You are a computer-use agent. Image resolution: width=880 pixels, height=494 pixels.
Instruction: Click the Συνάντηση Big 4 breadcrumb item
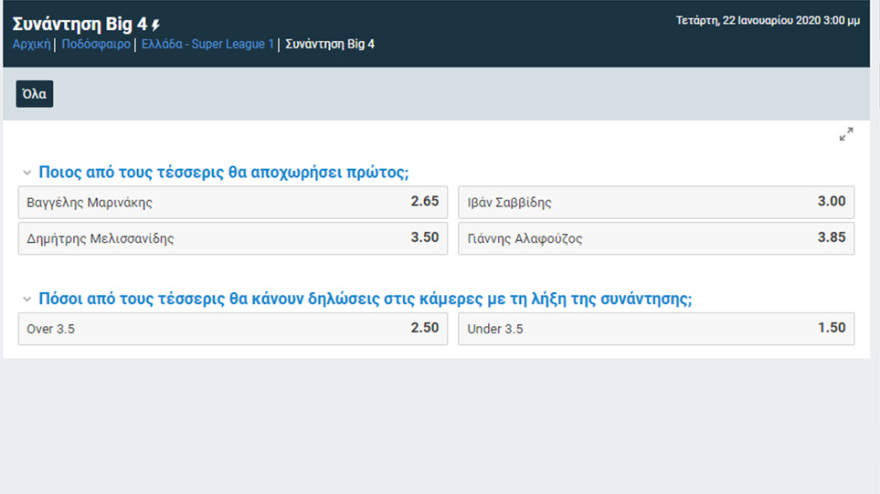coord(330,45)
